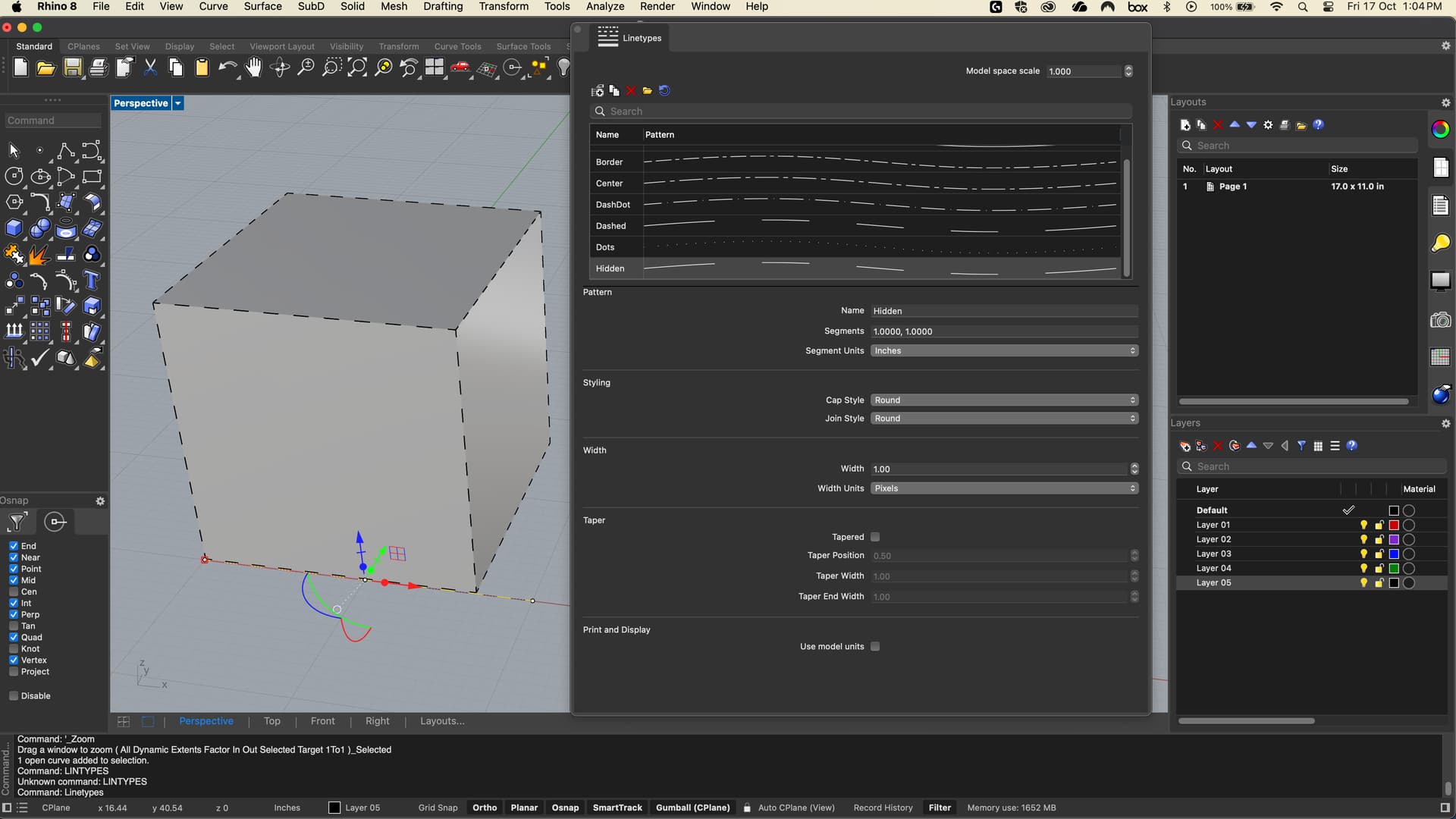Open the Drafting menu
This screenshot has height=819, width=1456.
(443, 7)
